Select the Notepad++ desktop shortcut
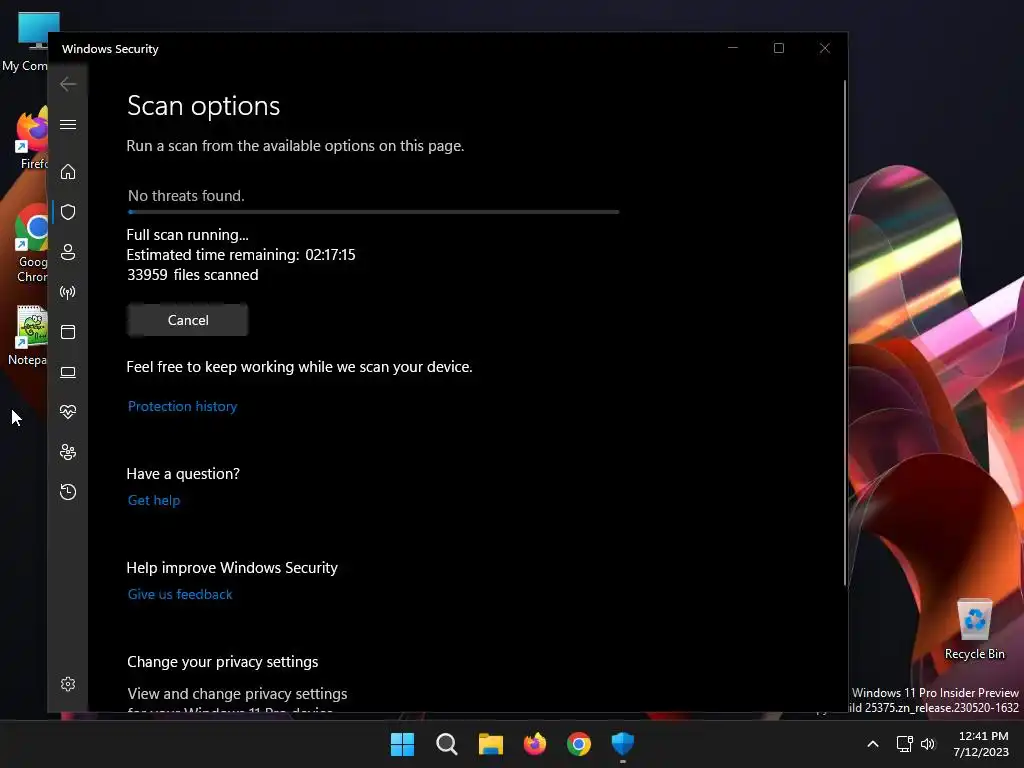 pyautogui.click(x=28, y=336)
